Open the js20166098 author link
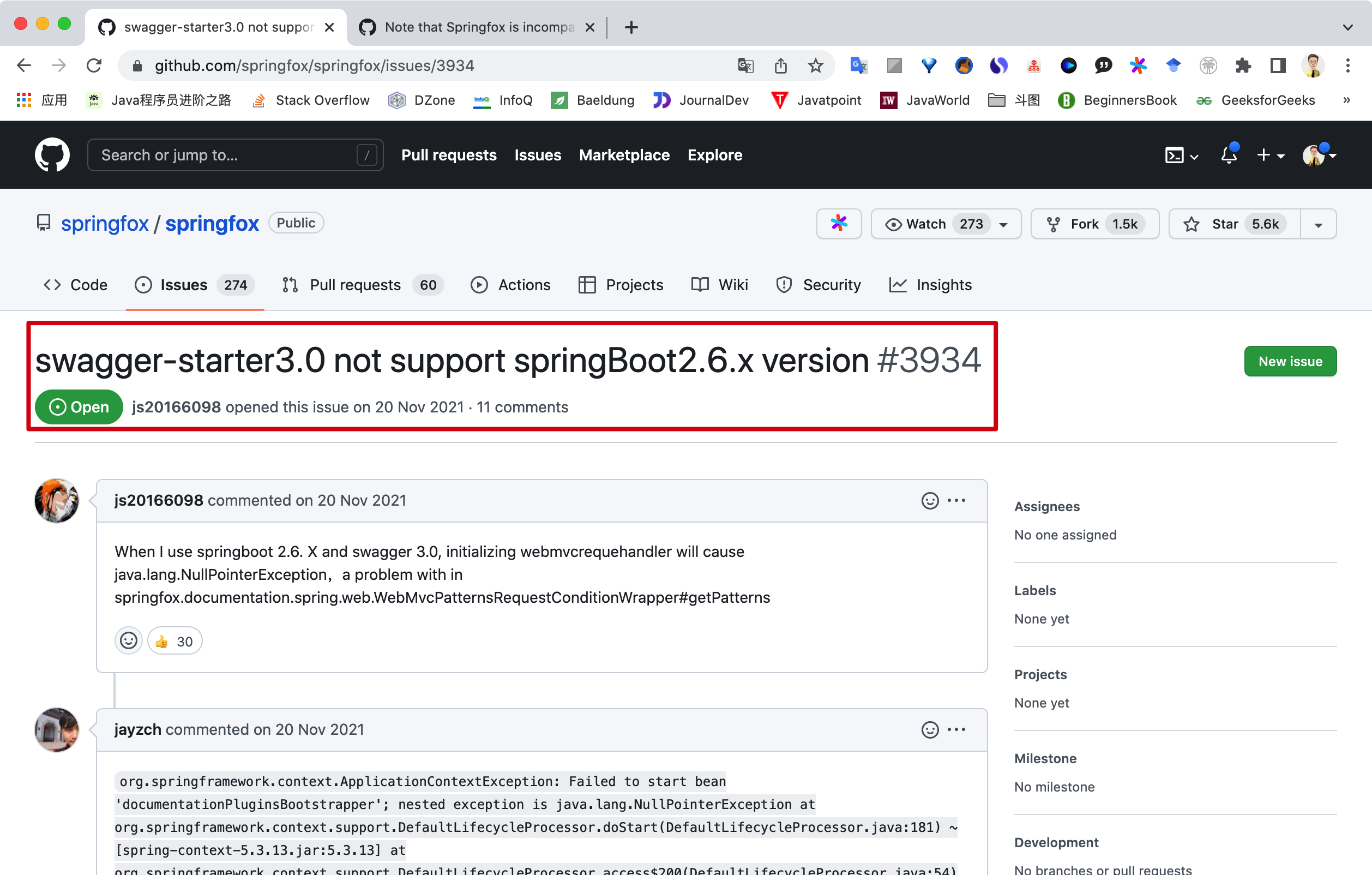The image size is (1372, 875). click(x=176, y=407)
